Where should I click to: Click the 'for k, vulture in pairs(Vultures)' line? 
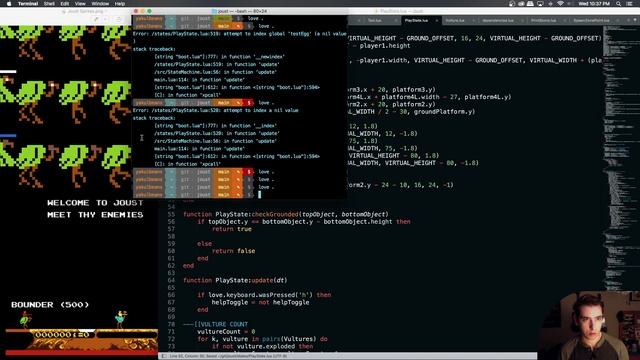pyautogui.click(x=262, y=339)
